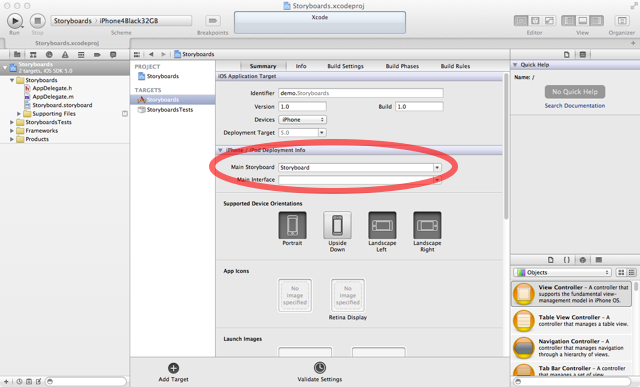This screenshot has width=640, height=387.
Task: Click the App Icons image well
Action: coord(295,296)
